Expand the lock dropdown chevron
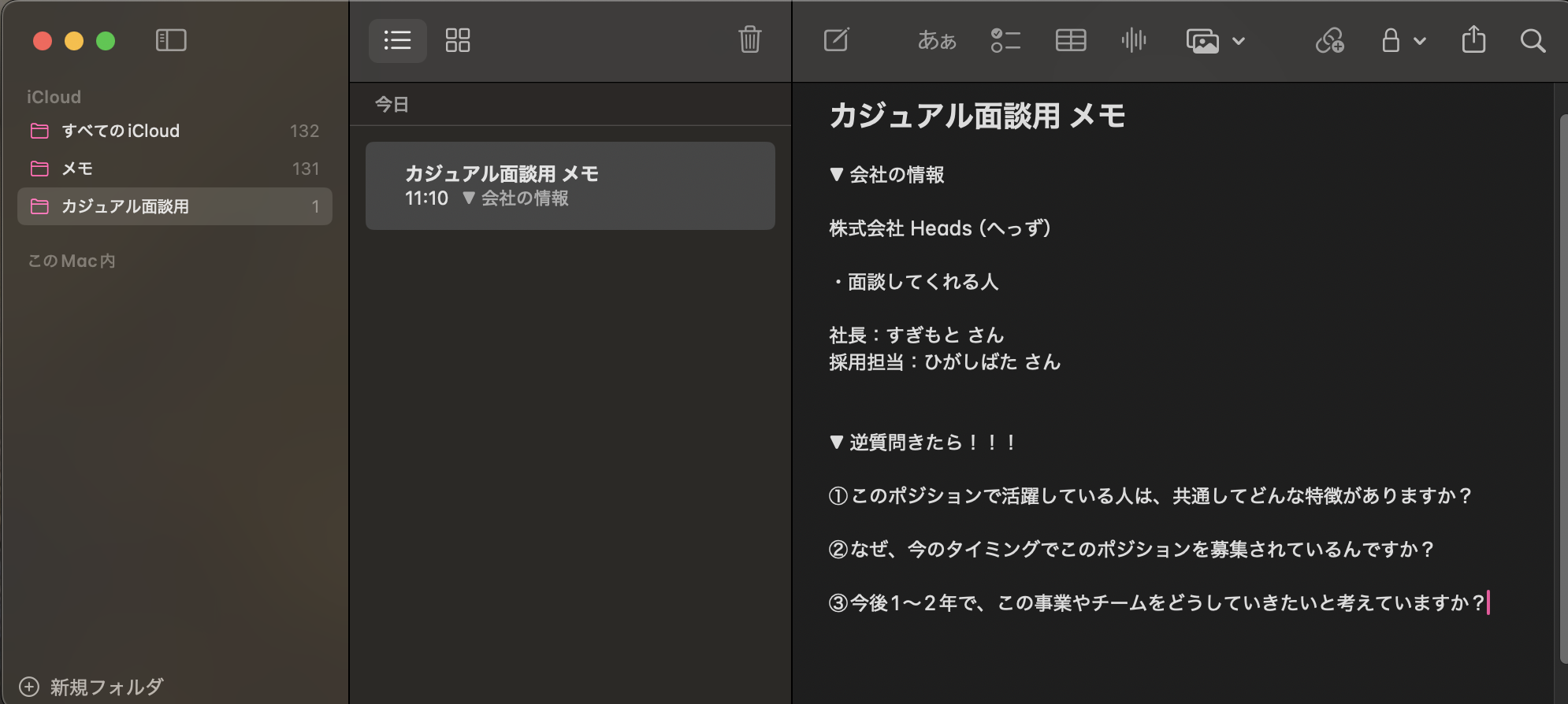Viewport: 1568px width, 704px height. [1420, 41]
